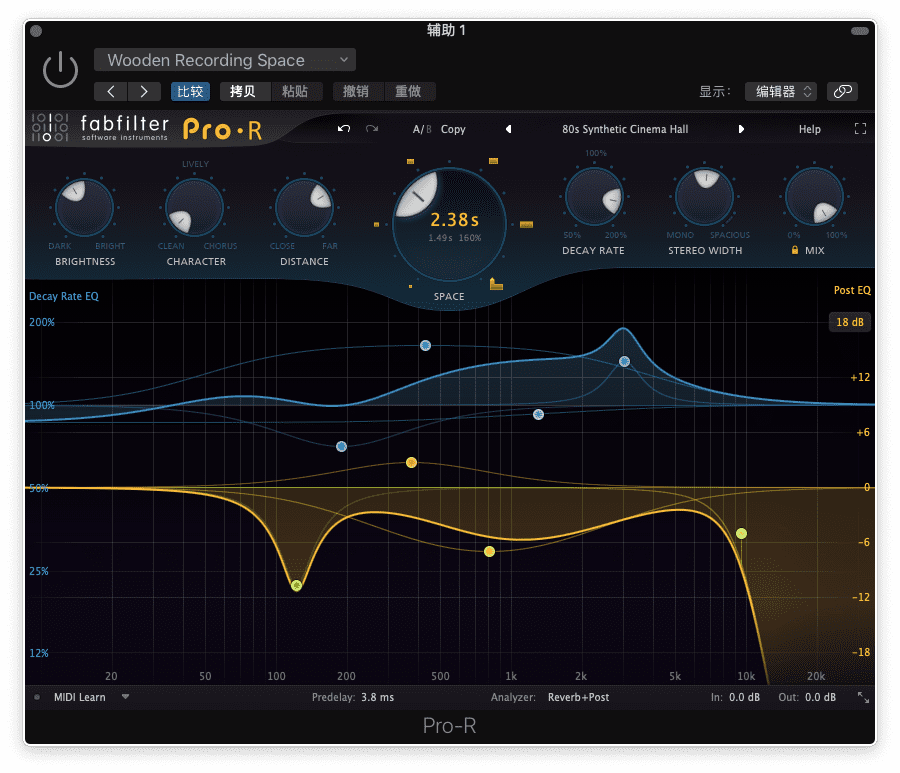Click the Character knob

coord(194,207)
